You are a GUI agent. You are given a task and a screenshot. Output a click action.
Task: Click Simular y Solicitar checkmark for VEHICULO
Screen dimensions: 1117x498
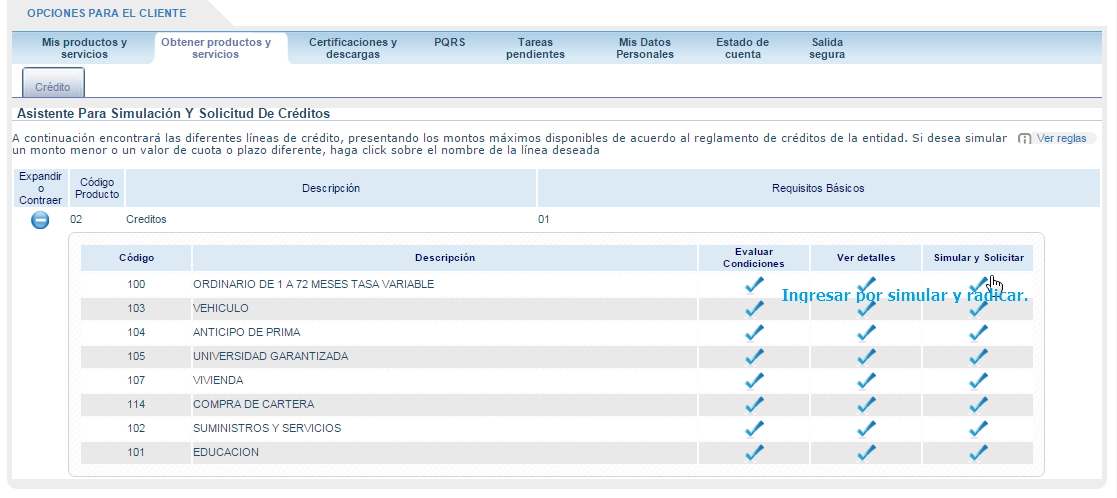(x=978, y=308)
